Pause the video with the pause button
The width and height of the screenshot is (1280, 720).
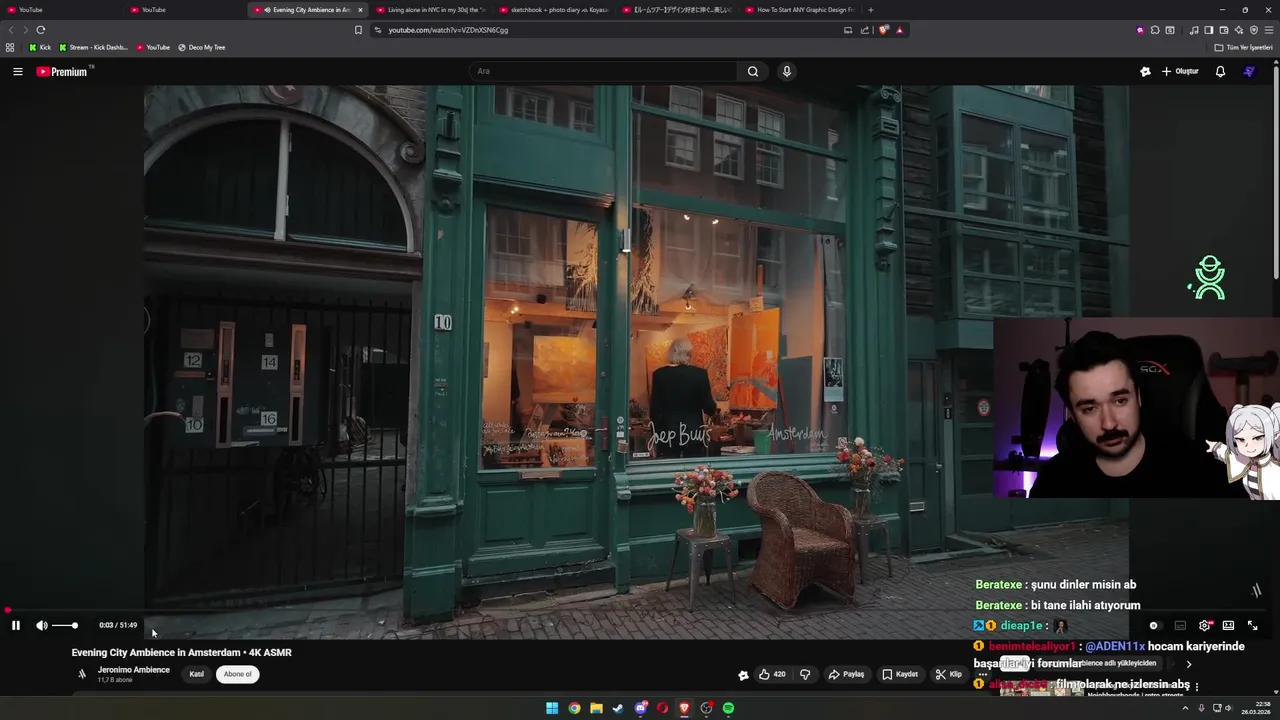tap(16, 625)
